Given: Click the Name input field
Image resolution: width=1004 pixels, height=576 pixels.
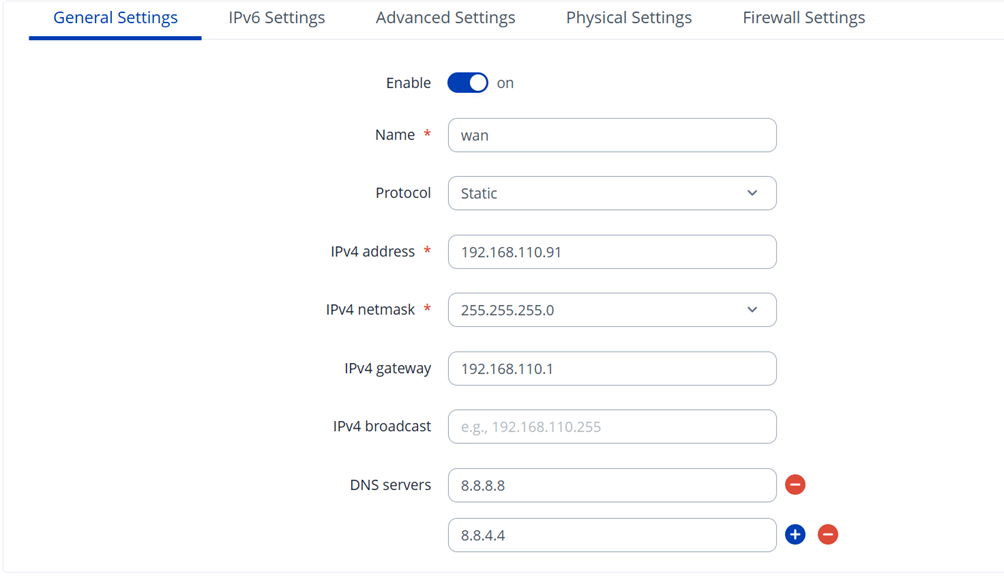Looking at the screenshot, I should (611, 135).
